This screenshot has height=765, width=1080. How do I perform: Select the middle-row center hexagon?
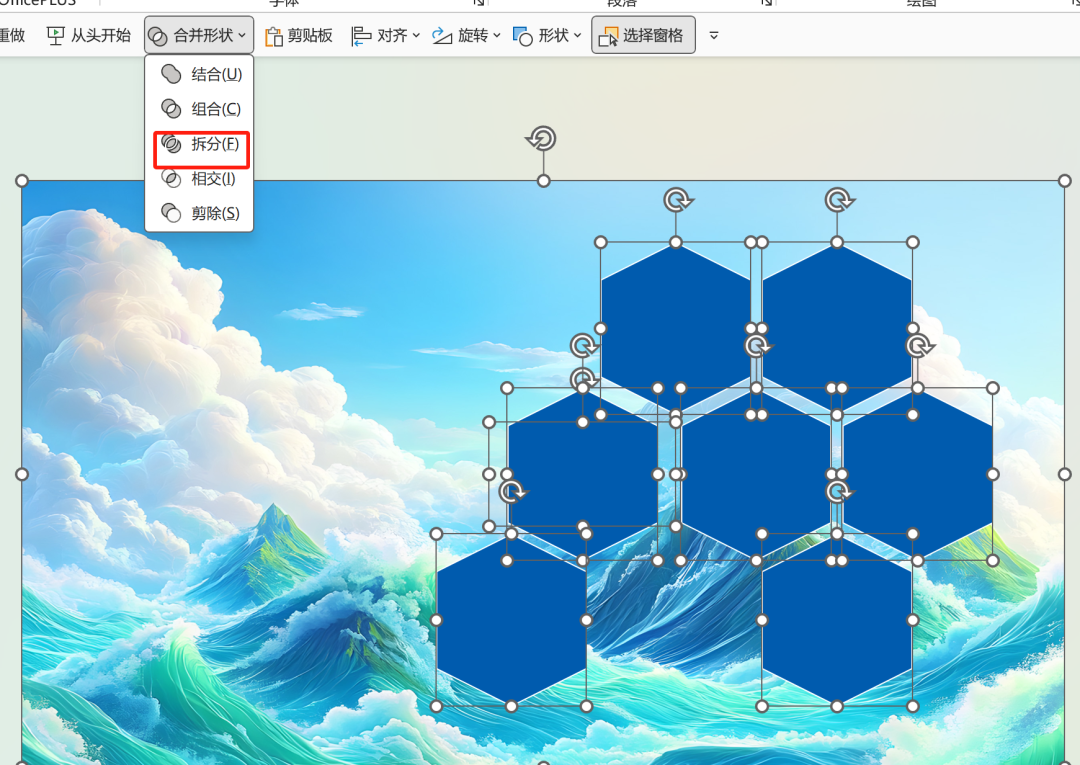[x=756, y=475]
